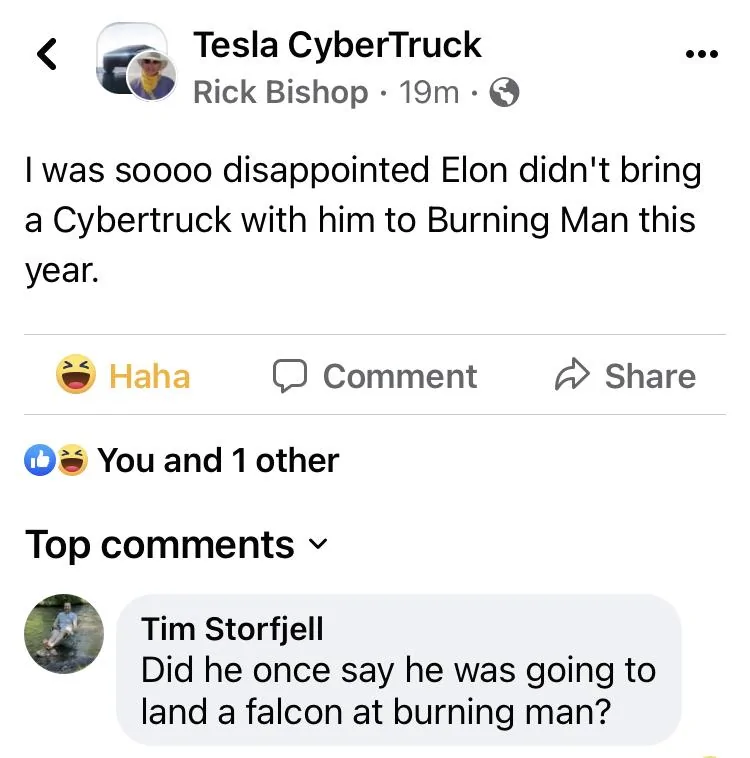Screen dimensions: 750x758
Task: Open the three-dot post options menu
Action: click(702, 55)
